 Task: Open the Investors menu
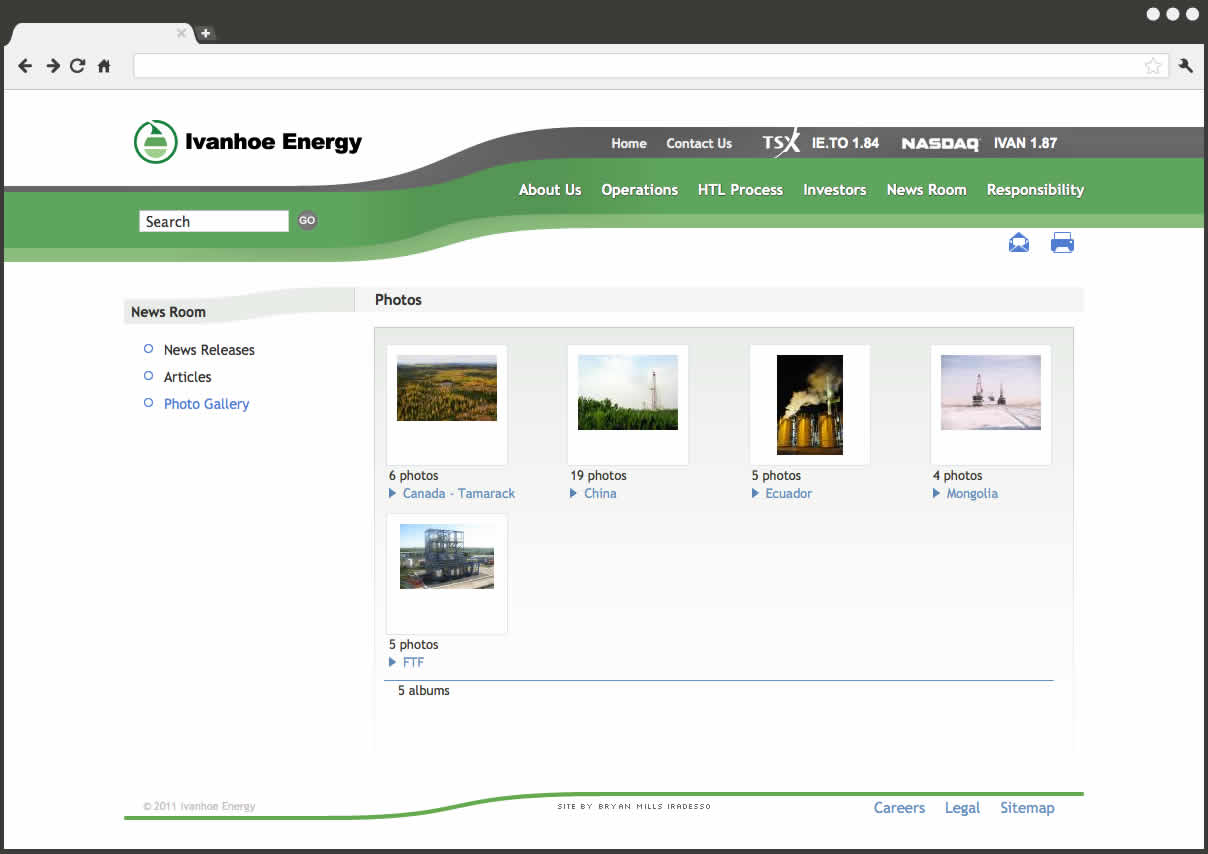tap(834, 190)
